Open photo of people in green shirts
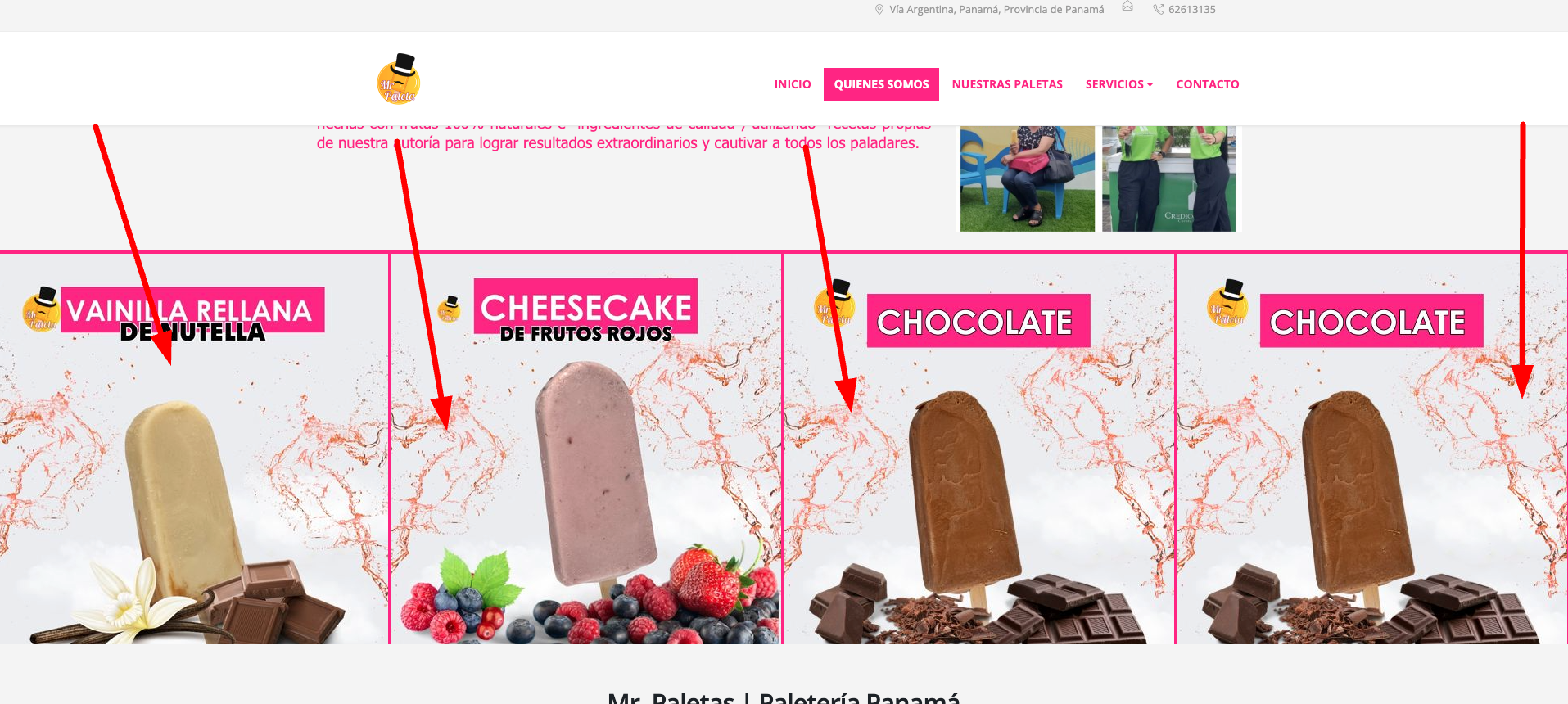1568x704 pixels. pos(1169,178)
